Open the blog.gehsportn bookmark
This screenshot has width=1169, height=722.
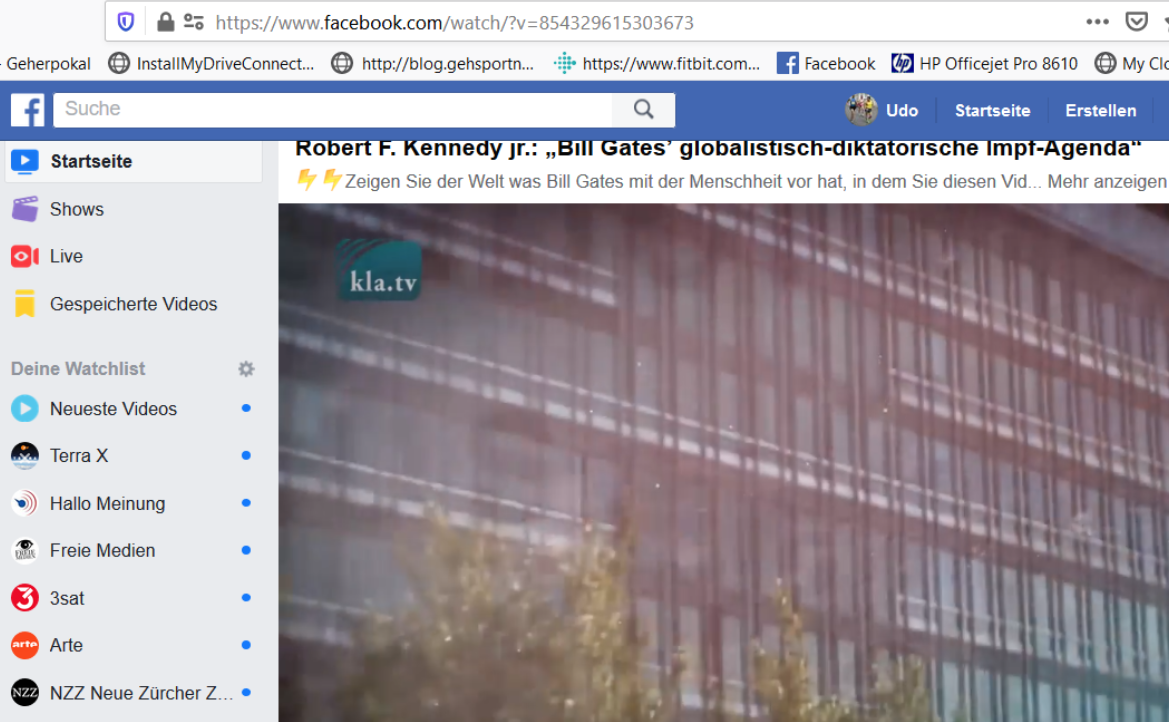pyautogui.click(x=432, y=63)
